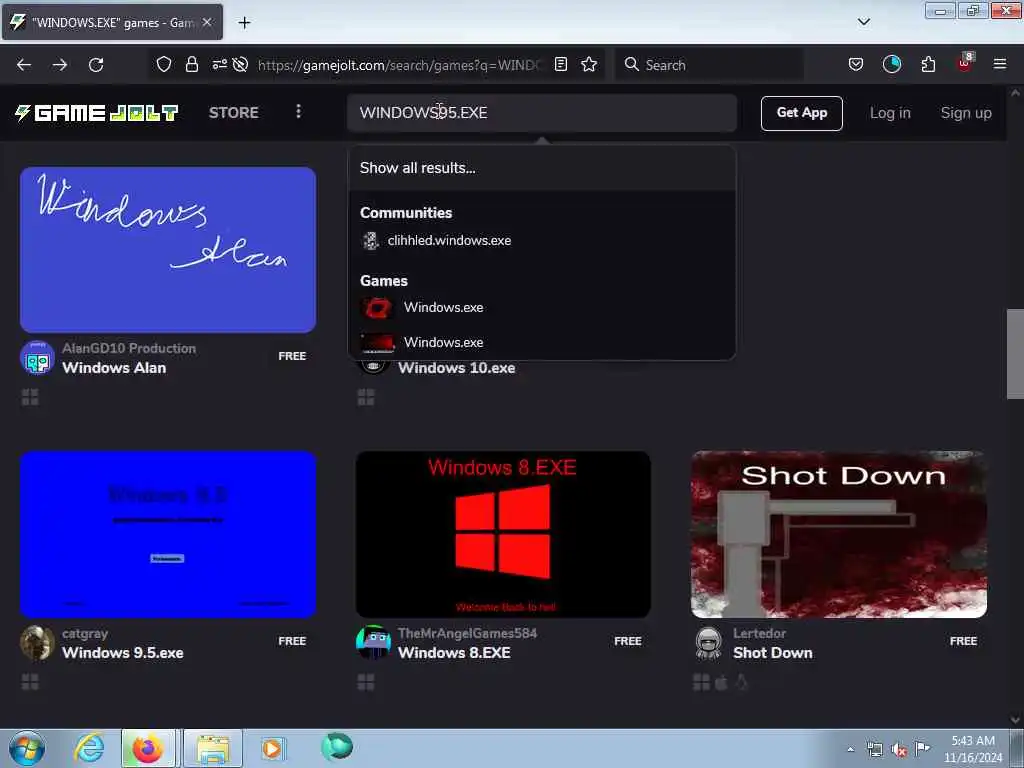Open Windows Media Player from taskbar
The height and width of the screenshot is (768, 1024).
coord(272,748)
